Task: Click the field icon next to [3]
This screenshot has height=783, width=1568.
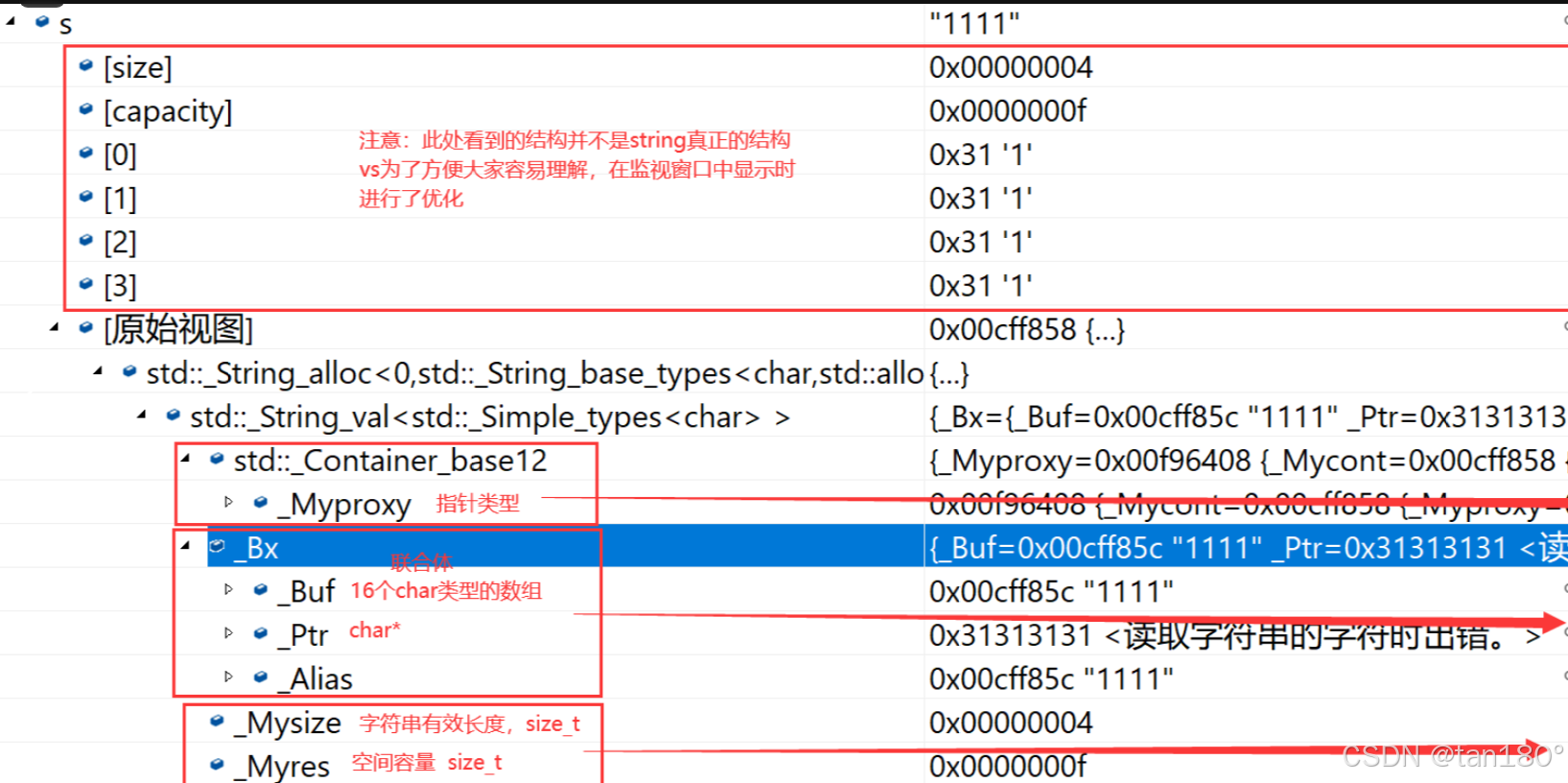Action: pos(85,284)
